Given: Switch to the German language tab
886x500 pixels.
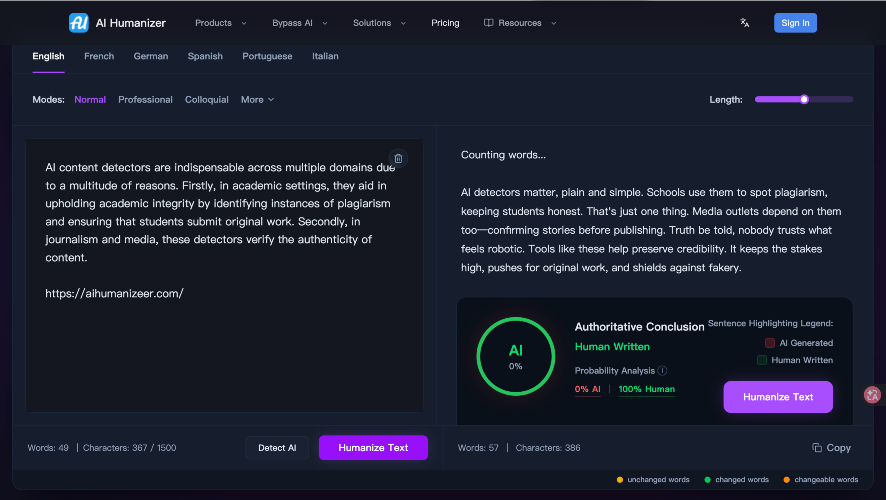Looking at the screenshot, I should [151, 57].
